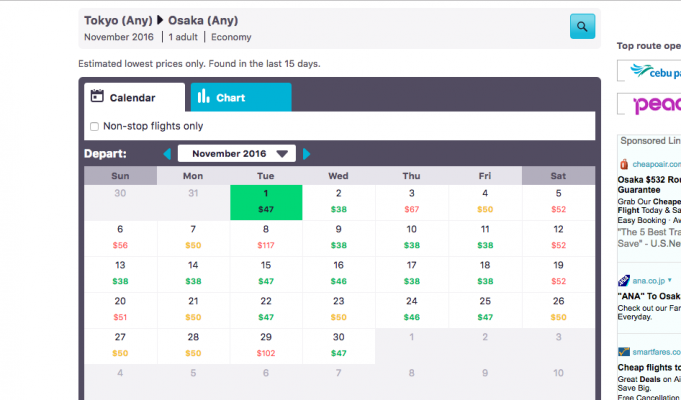
Task: Select November 3 priced at $67
Action: (x=411, y=202)
